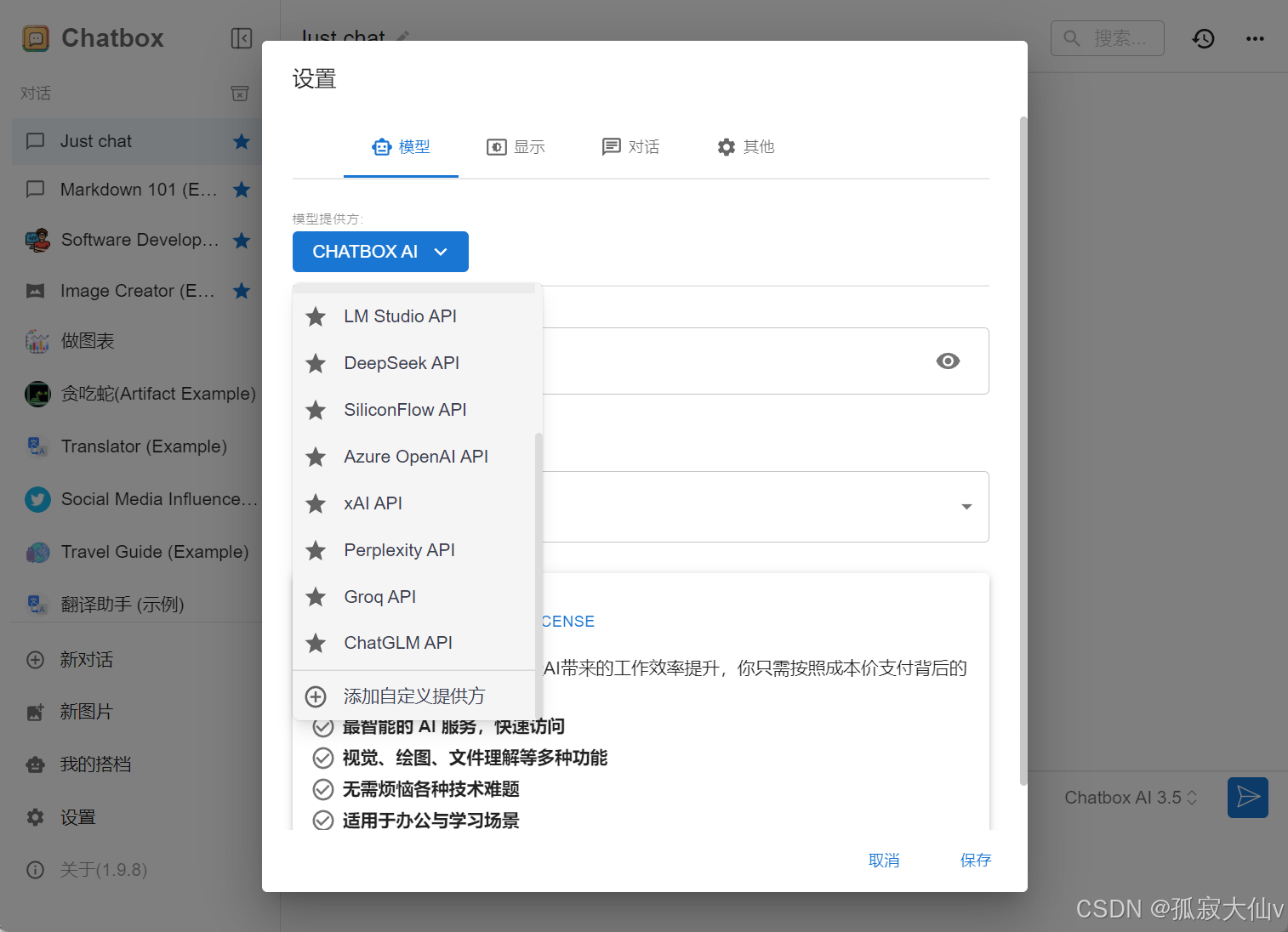The width and height of the screenshot is (1288, 932).
Task: Pick ChatGLM API provider
Action: (413, 643)
